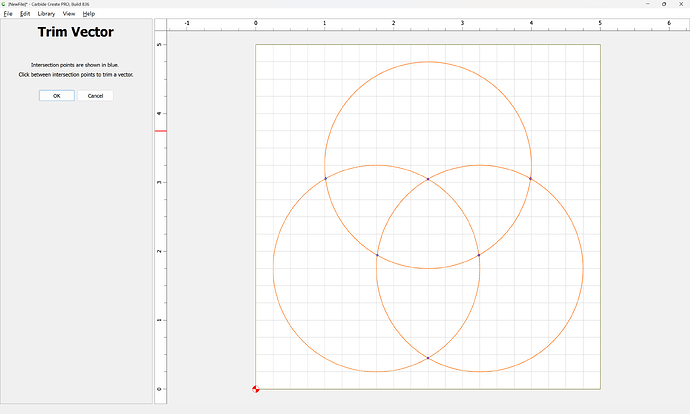Image resolution: width=690 pixels, height=414 pixels.
Task: Click the far-left blue intersection point
Action: (325, 178)
